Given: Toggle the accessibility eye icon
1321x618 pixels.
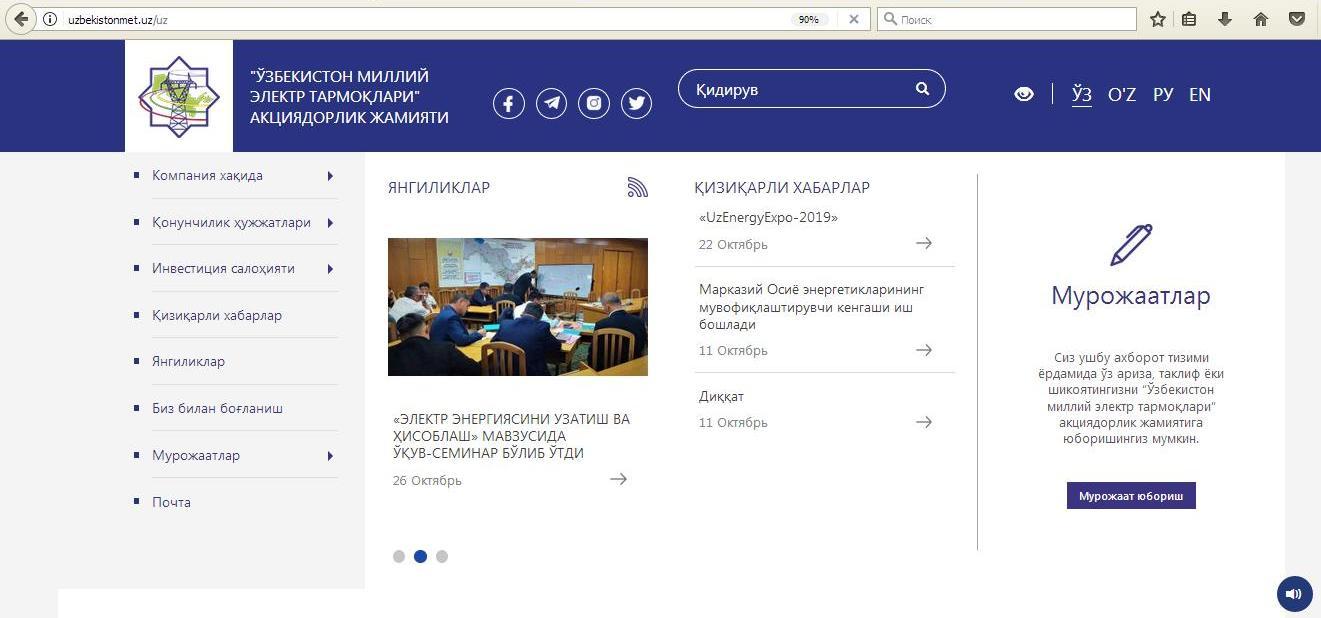Looking at the screenshot, I should tap(1024, 94).
